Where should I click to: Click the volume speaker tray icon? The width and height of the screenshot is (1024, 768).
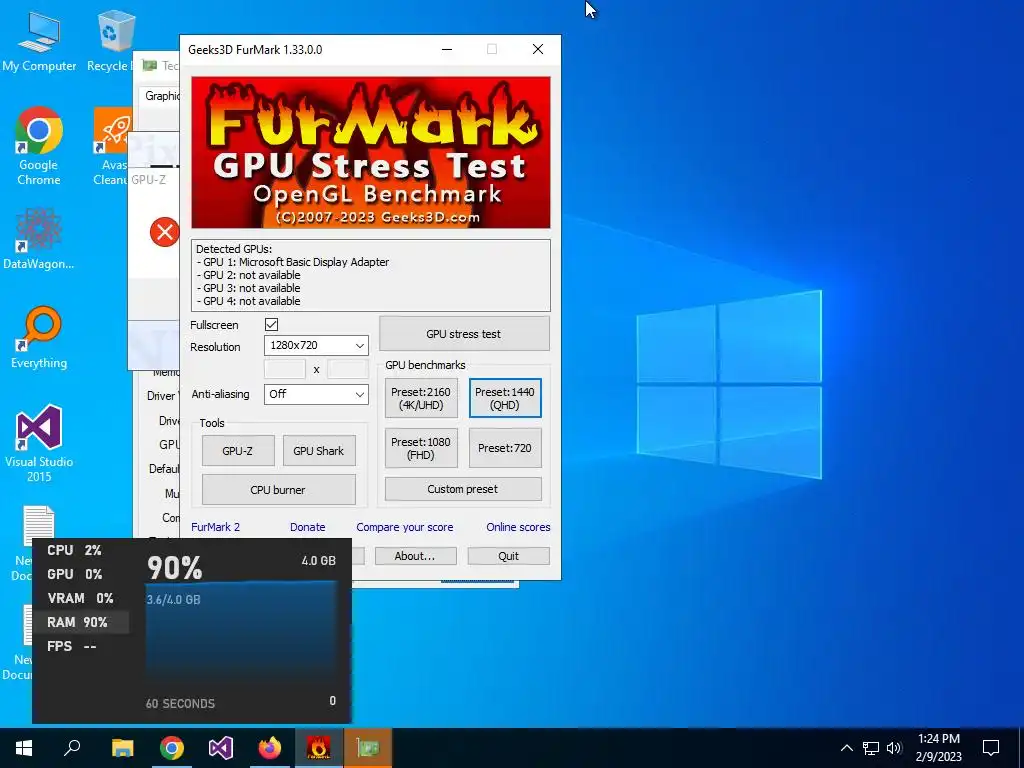(x=894, y=748)
